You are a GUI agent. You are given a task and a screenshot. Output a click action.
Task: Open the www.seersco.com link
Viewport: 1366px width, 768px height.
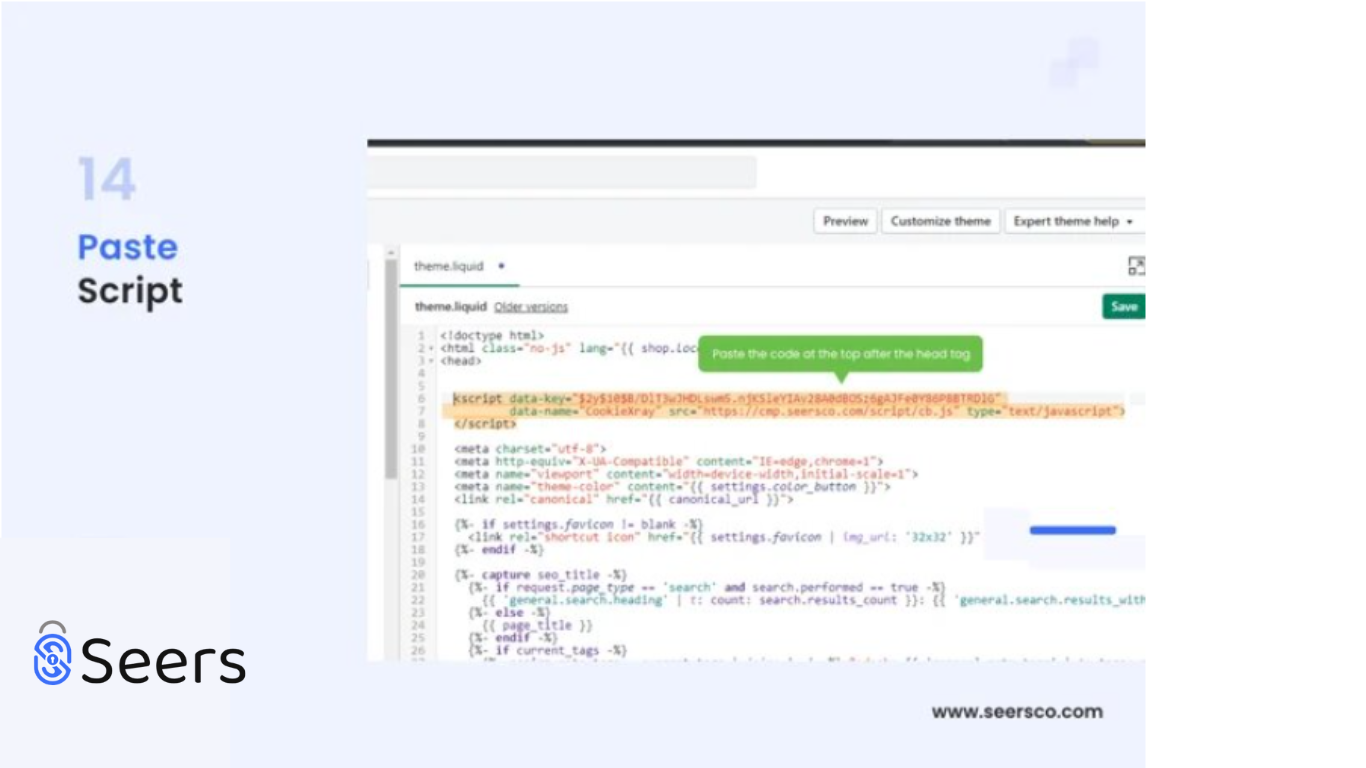click(1017, 712)
